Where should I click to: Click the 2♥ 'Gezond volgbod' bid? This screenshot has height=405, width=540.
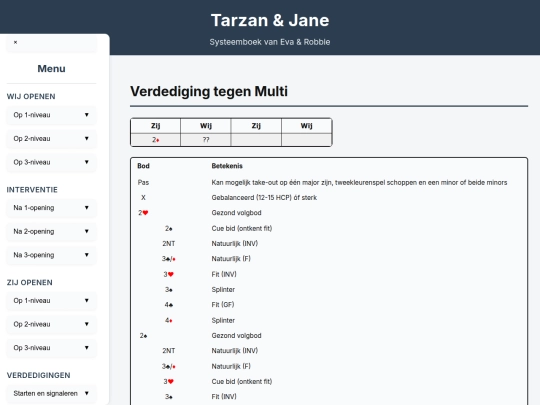tap(143, 213)
